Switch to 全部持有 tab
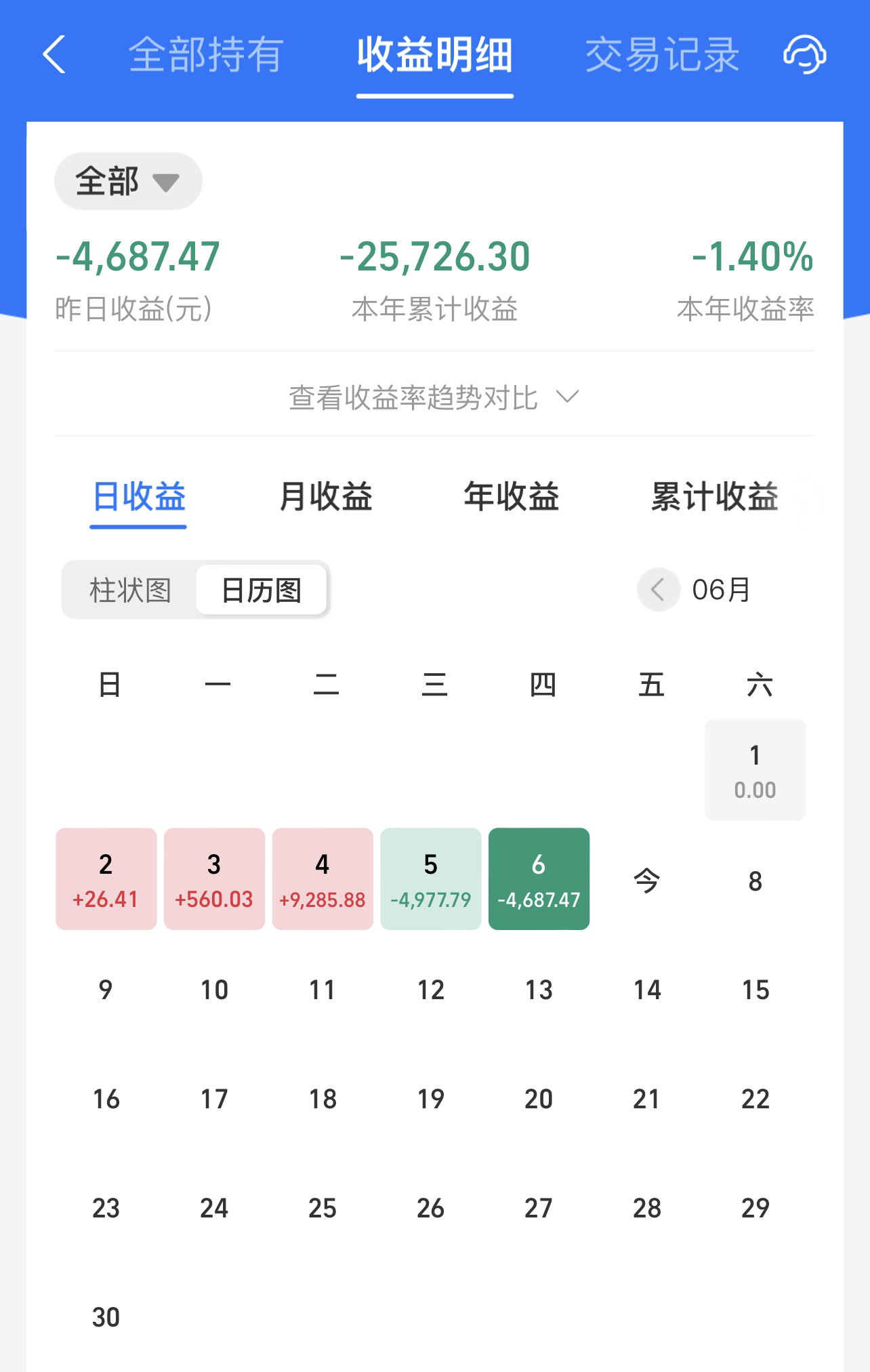Screen dimensions: 870x1372 click(206, 54)
